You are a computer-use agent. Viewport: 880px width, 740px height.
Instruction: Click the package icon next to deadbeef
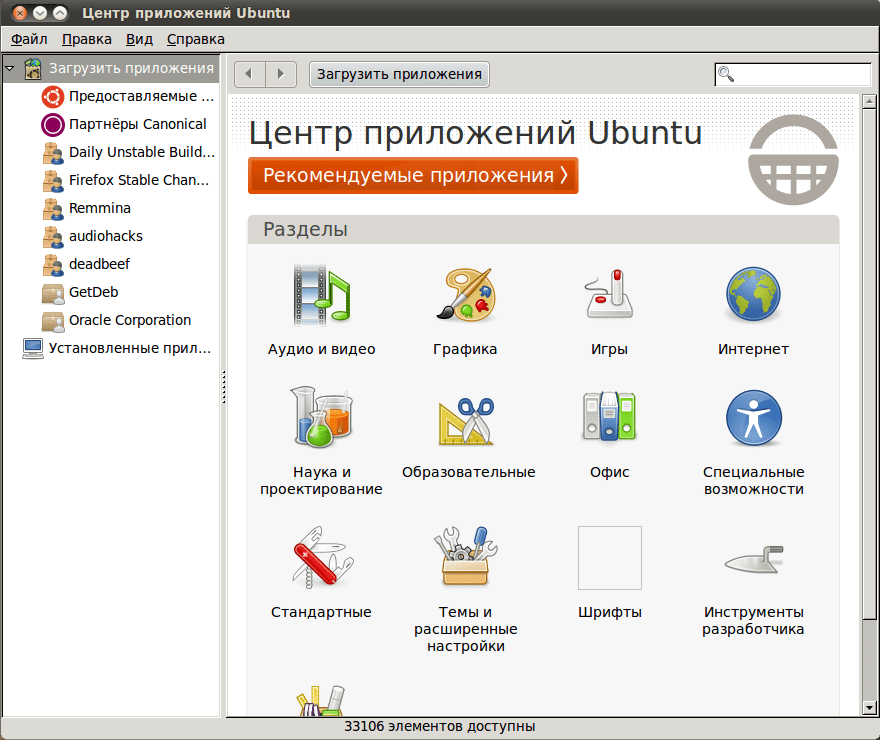[x=53, y=265]
